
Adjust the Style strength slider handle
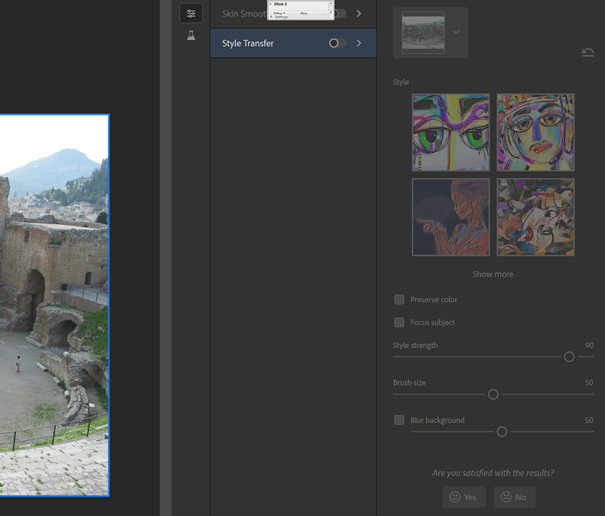(x=569, y=357)
